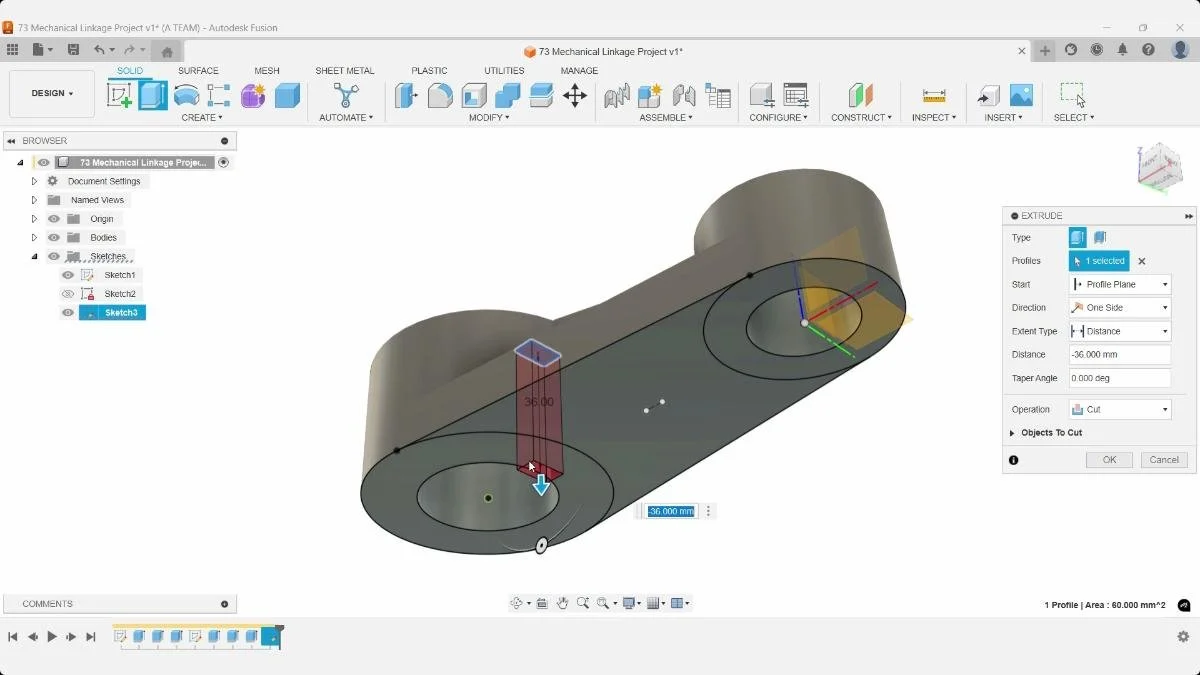
Task: Open the CREATE menu label
Action: [x=202, y=118]
